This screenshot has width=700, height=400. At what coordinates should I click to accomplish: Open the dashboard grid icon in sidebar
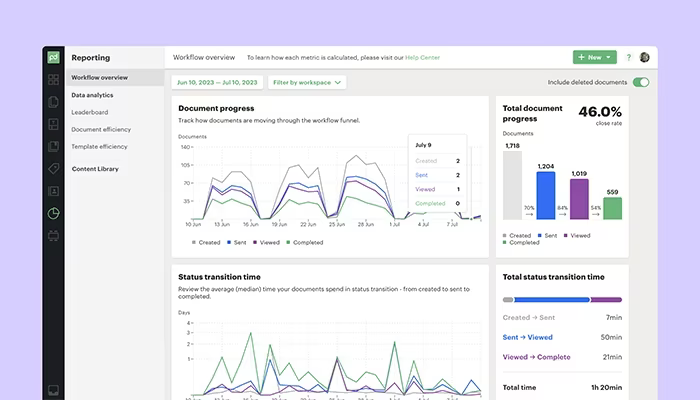pos(54,79)
